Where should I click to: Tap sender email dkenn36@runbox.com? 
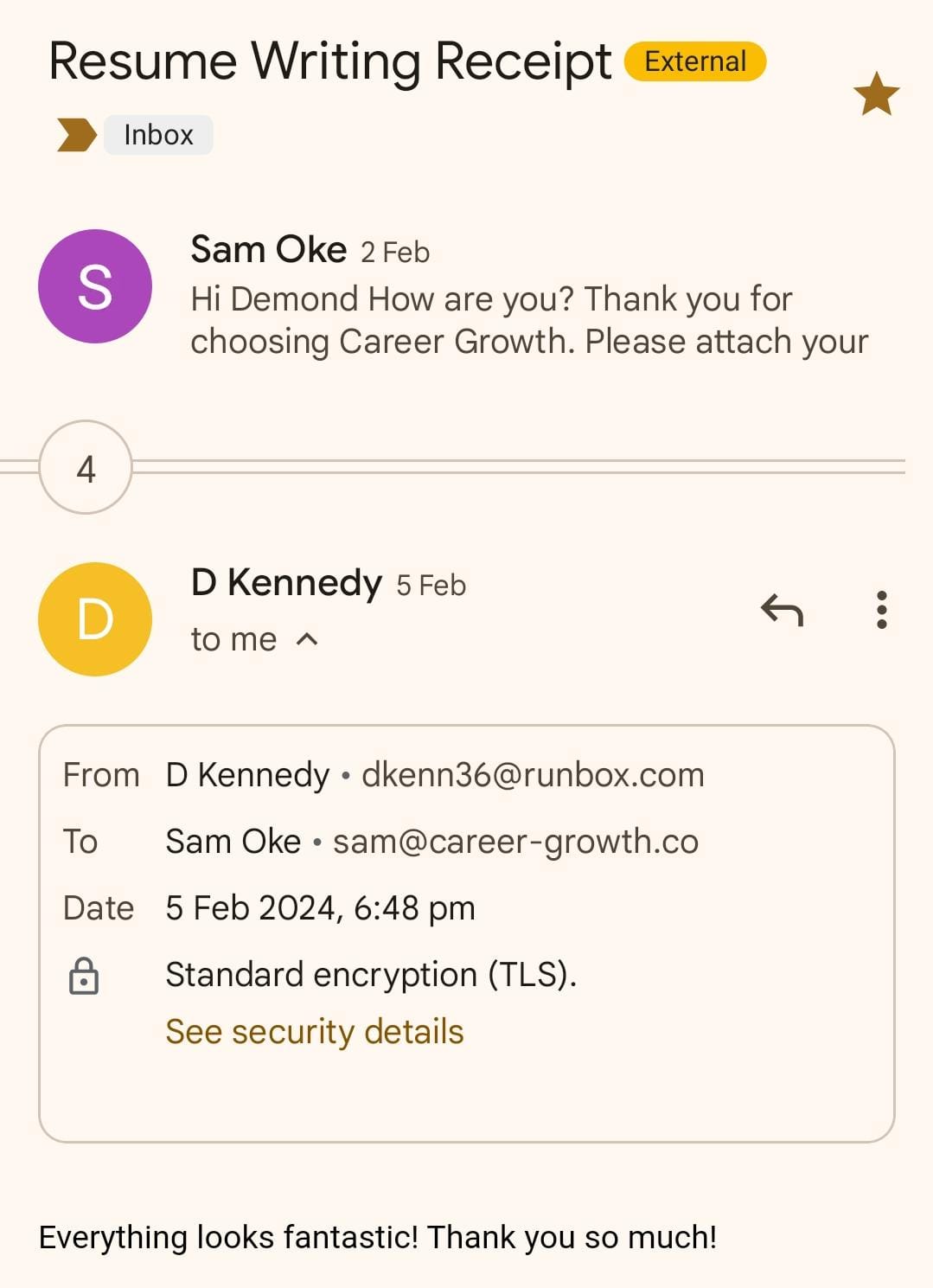[533, 775]
